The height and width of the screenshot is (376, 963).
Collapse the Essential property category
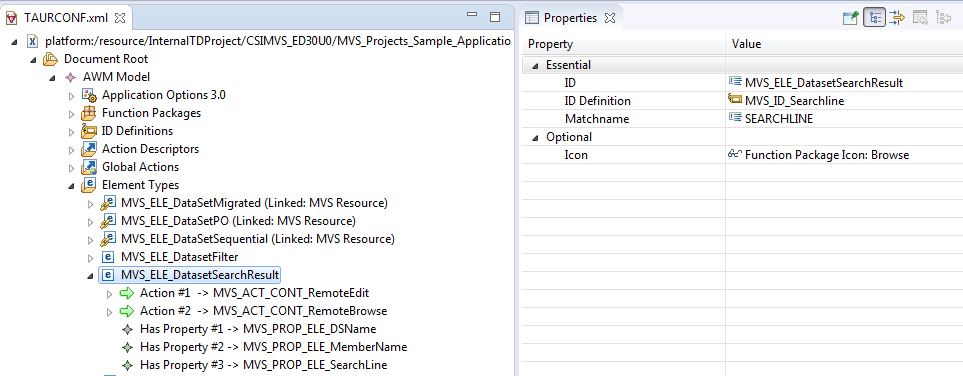(x=535, y=65)
